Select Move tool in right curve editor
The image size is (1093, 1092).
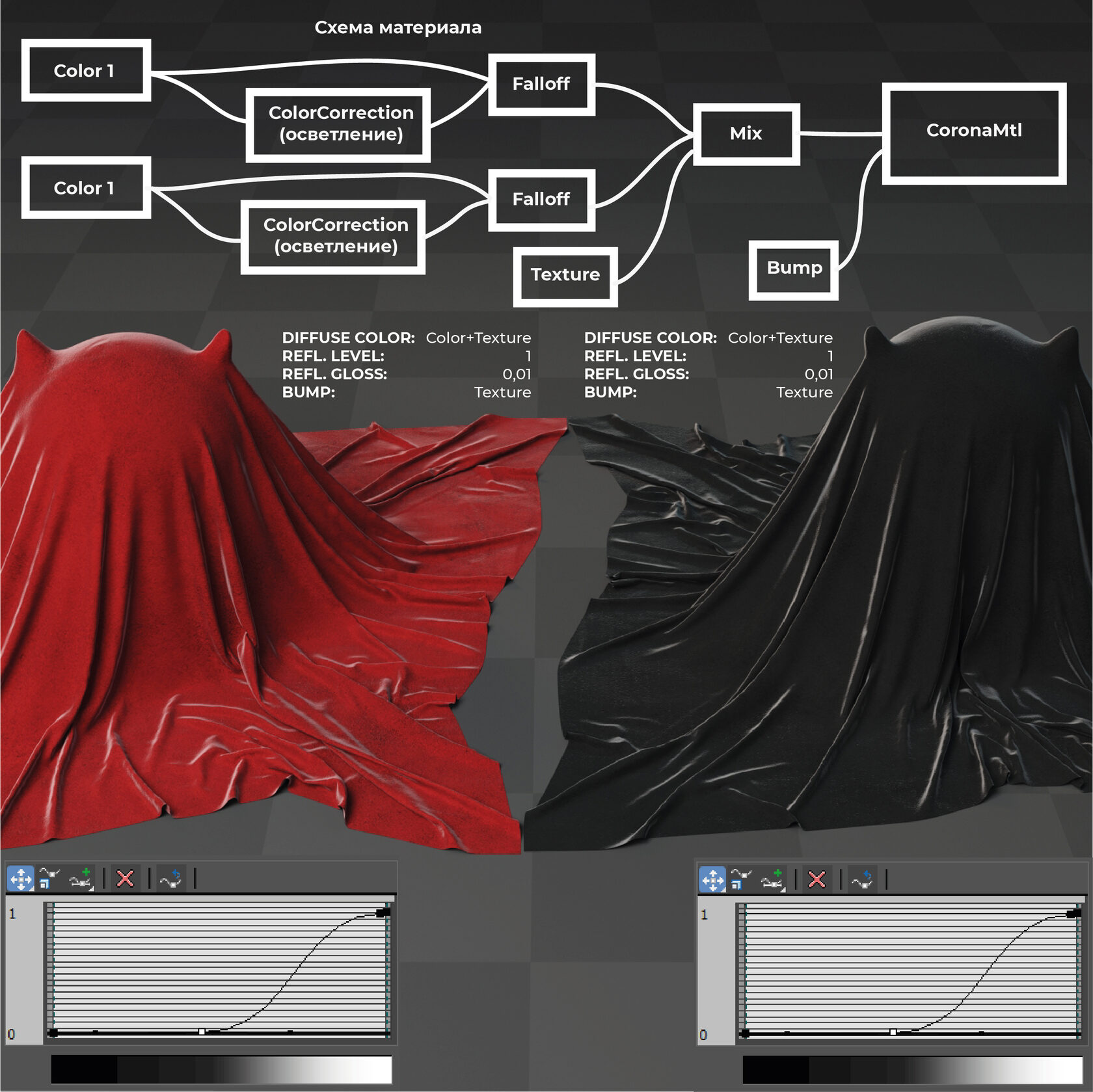click(x=712, y=880)
